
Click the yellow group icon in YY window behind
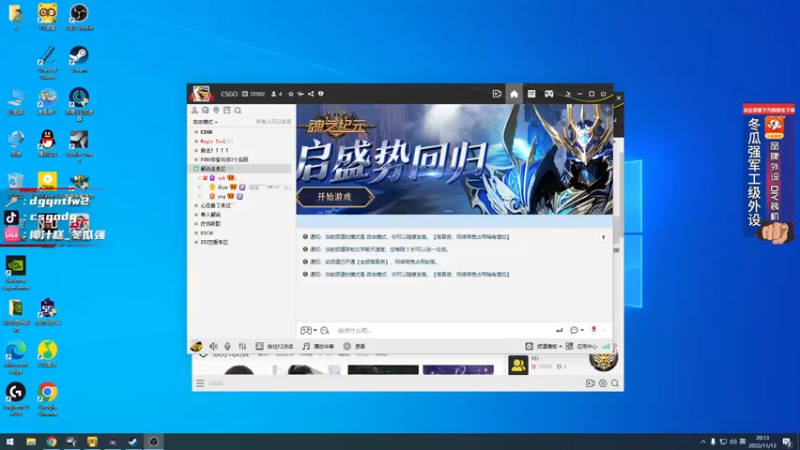(518, 365)
